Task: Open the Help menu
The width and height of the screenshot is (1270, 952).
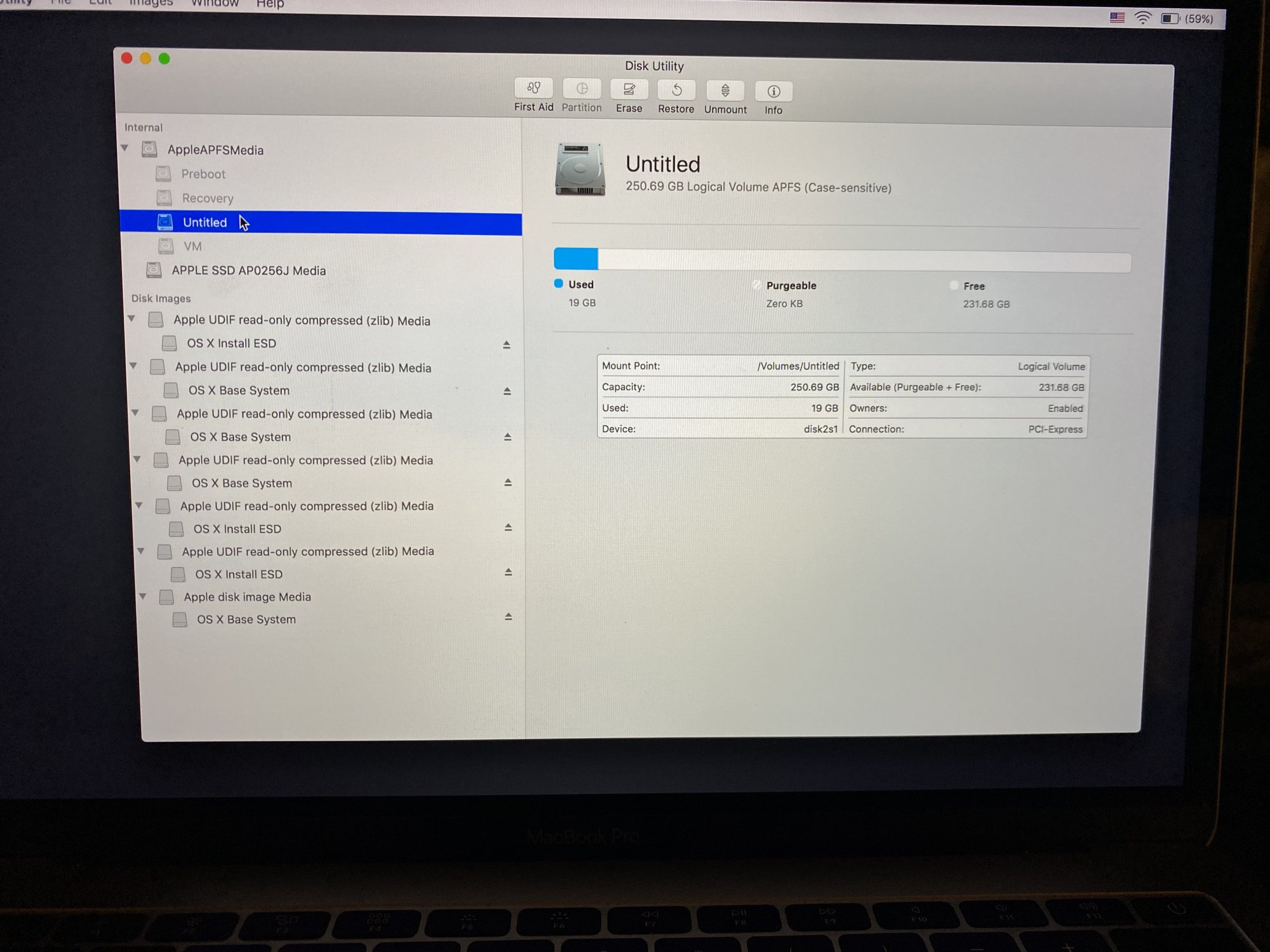Action: (270, 4)
